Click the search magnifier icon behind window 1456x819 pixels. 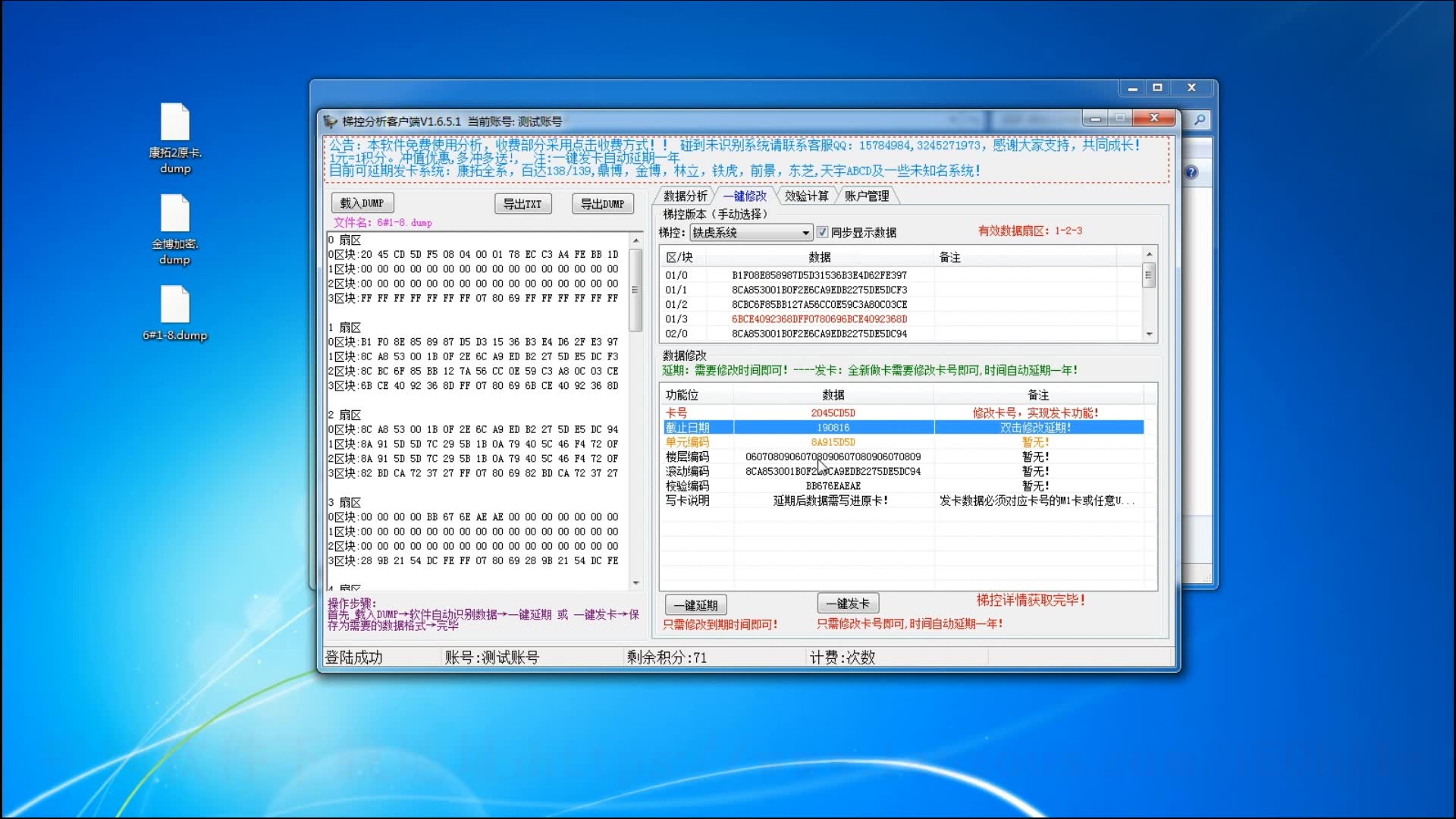[1200, 119]
